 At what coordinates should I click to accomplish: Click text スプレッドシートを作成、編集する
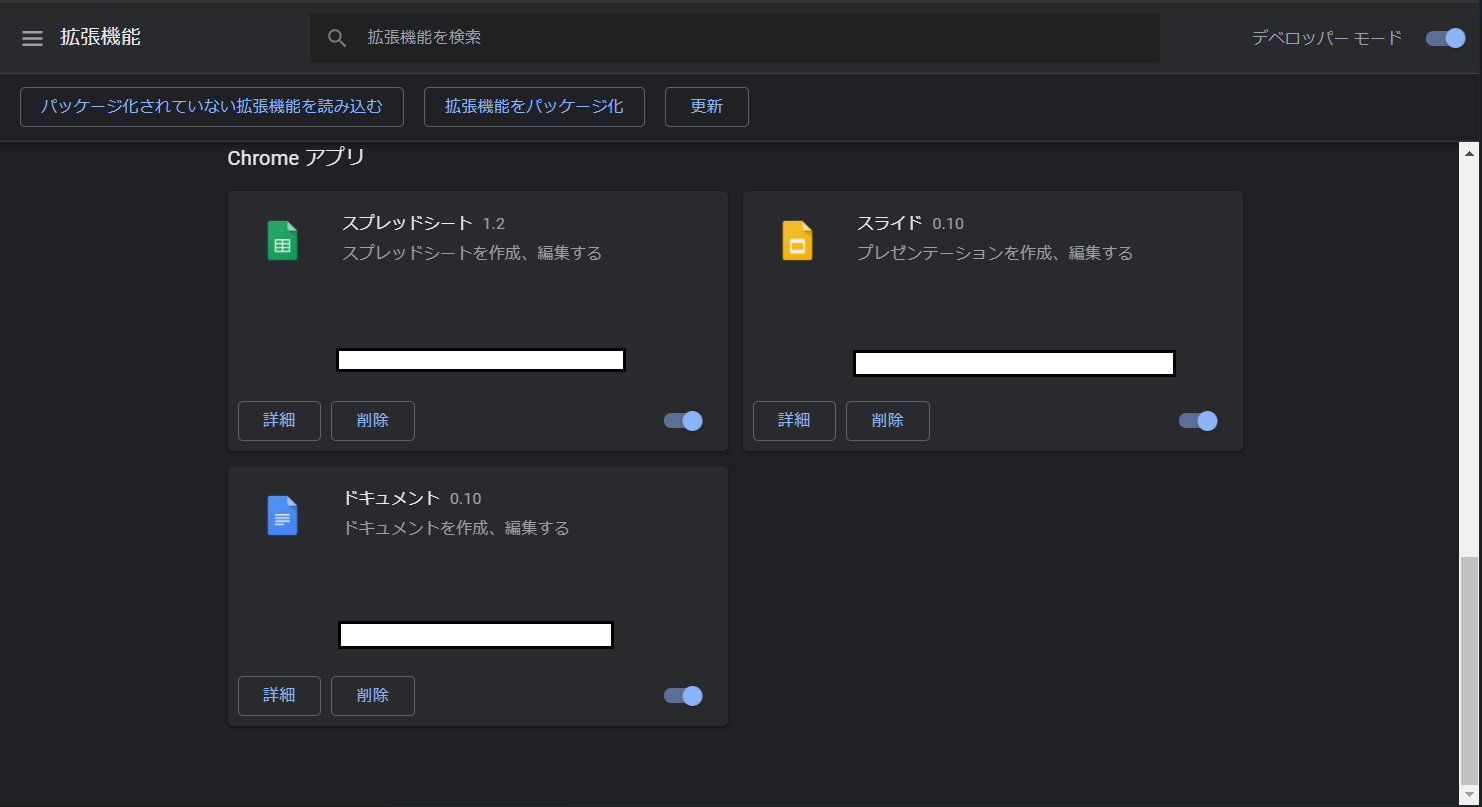point(472,253)
